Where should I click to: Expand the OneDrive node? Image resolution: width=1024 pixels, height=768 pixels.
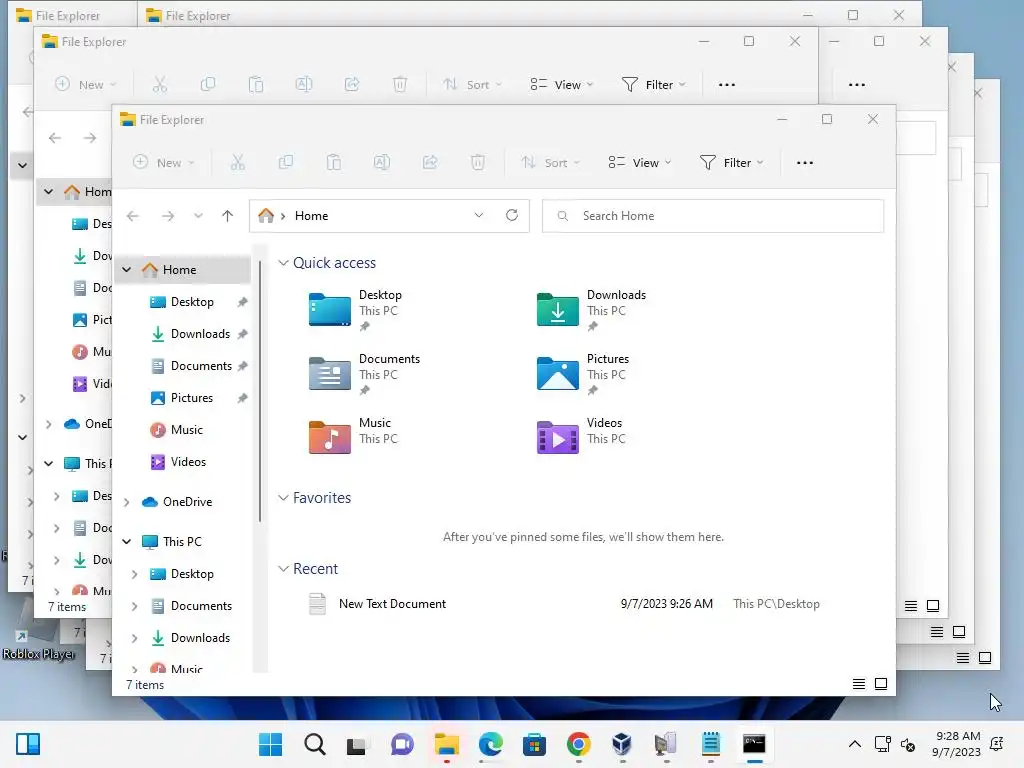[x=127, y=502]
